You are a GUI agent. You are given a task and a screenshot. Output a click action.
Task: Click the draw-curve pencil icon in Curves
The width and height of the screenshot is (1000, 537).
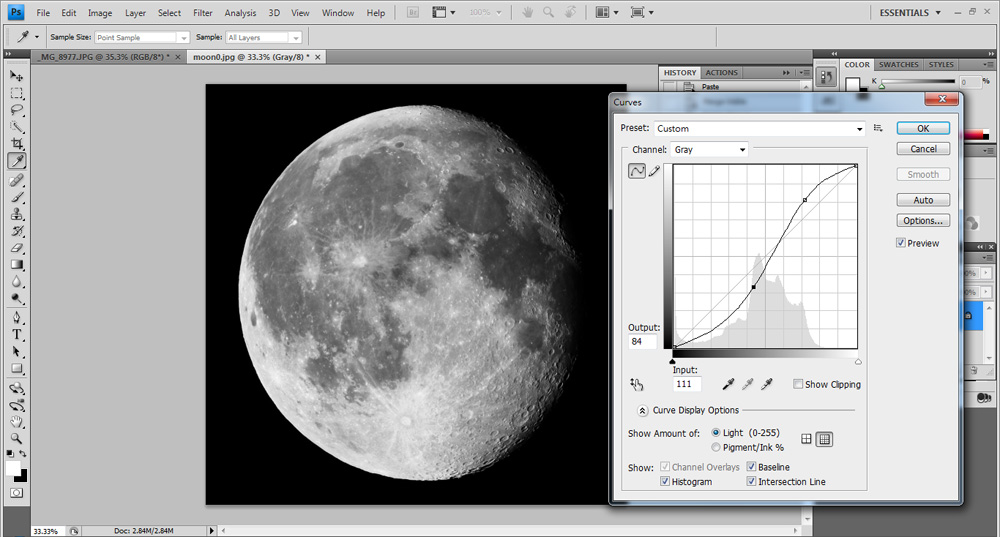click(655, 171)
